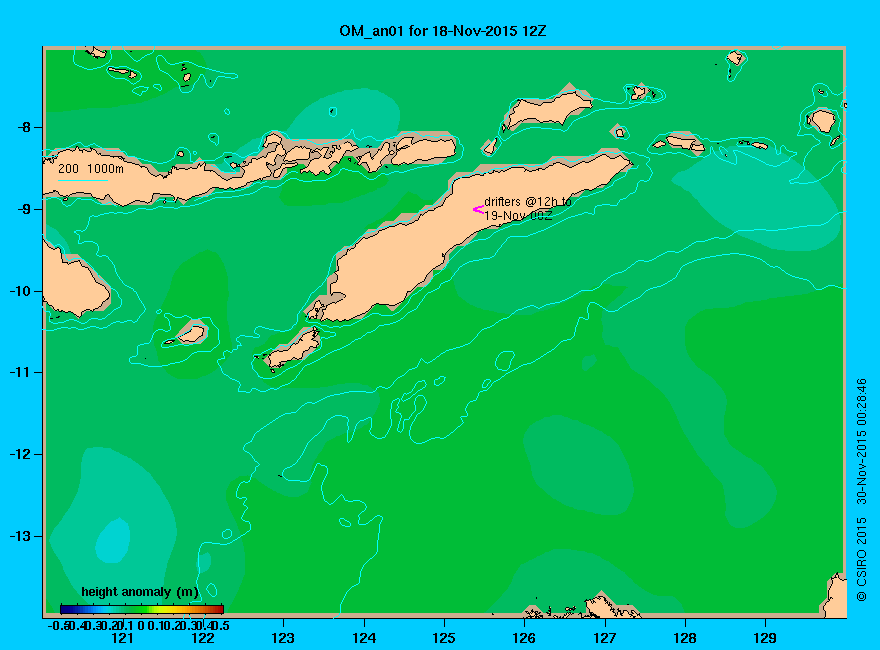The height and width of the screenshot is (650, 880).
Task: Click the latitude label -11
Action: click(20, 372)
